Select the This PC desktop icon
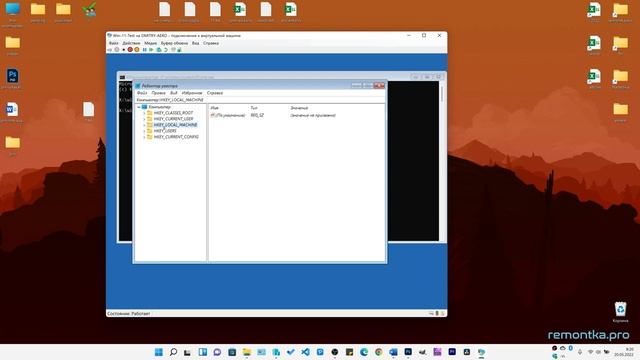This screenshot has width=640, height=360. coord(12,14)
